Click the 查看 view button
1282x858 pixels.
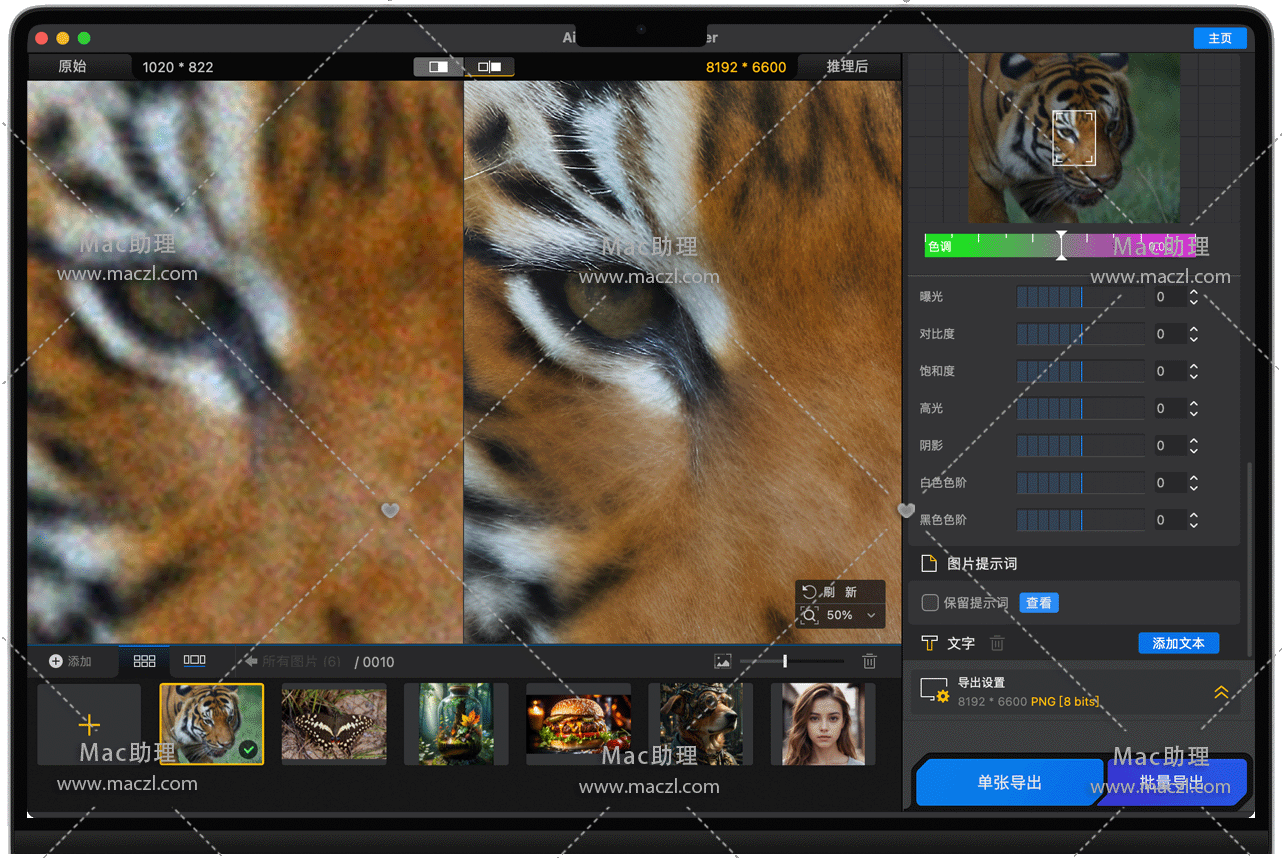(1039, 603)
